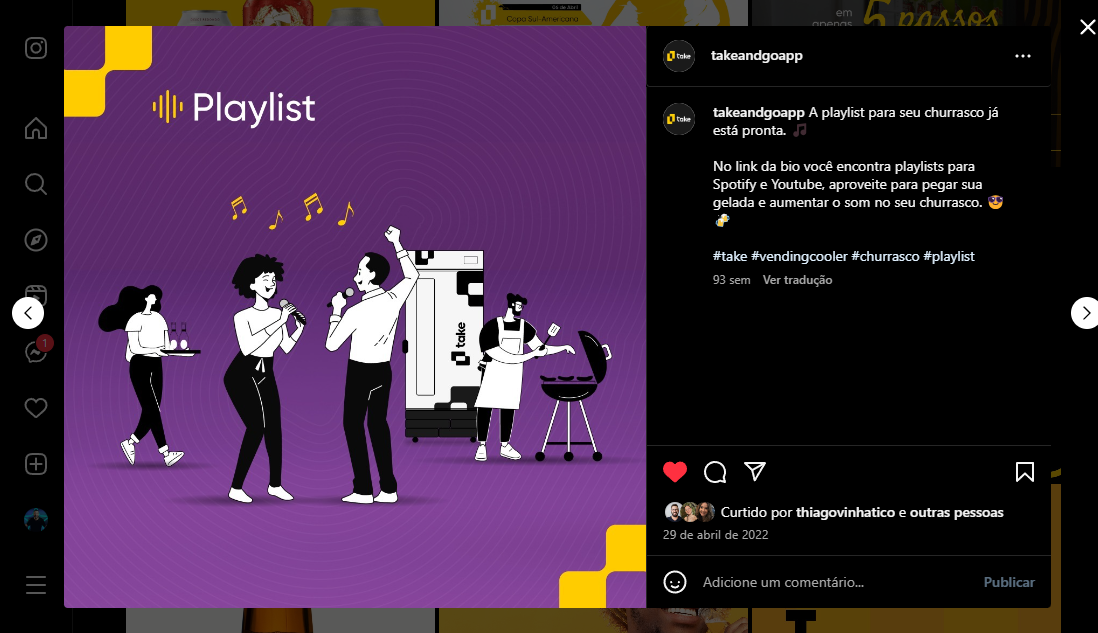Click the #churrasco hashtag

[x=885, y=256]
